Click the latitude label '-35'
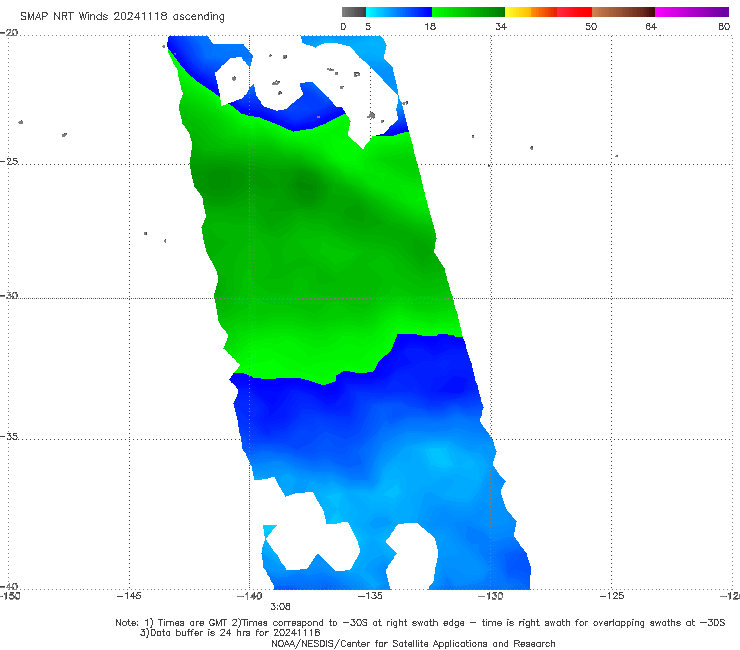 point(9,436)
